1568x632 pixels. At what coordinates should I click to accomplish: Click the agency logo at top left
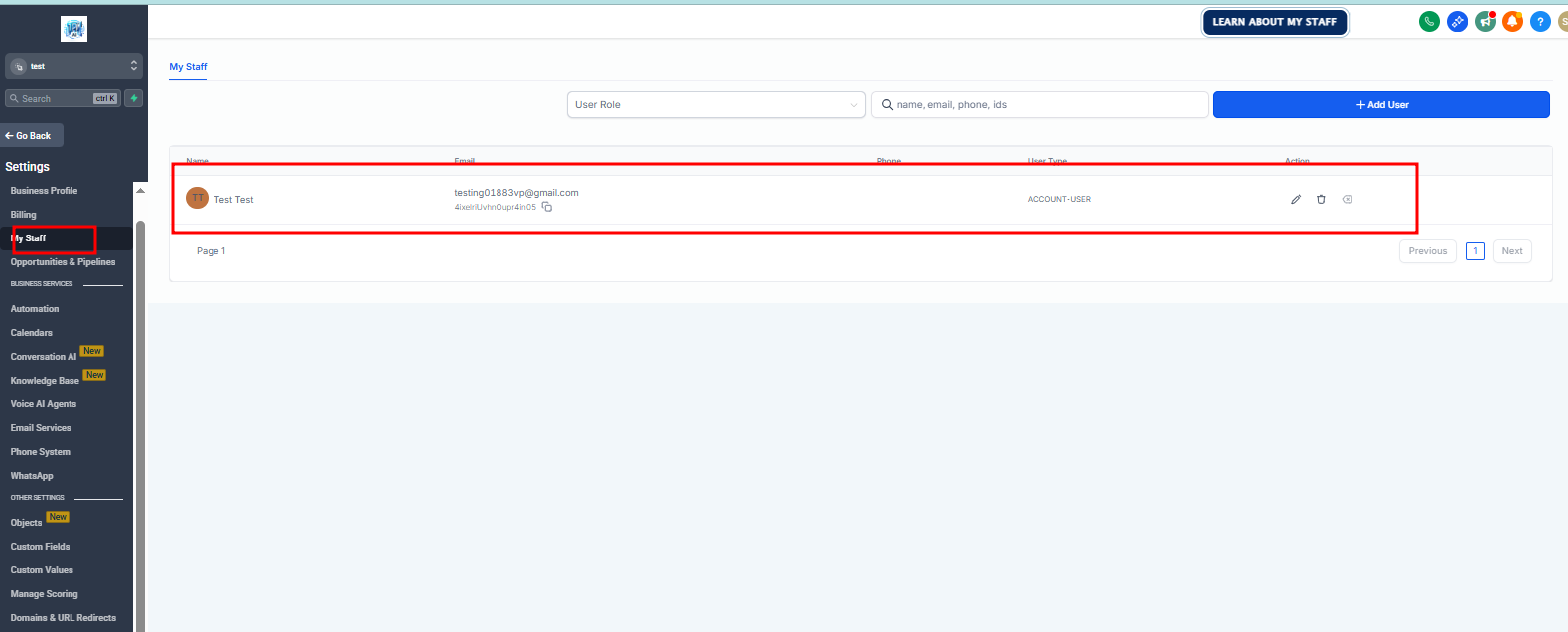73,29
